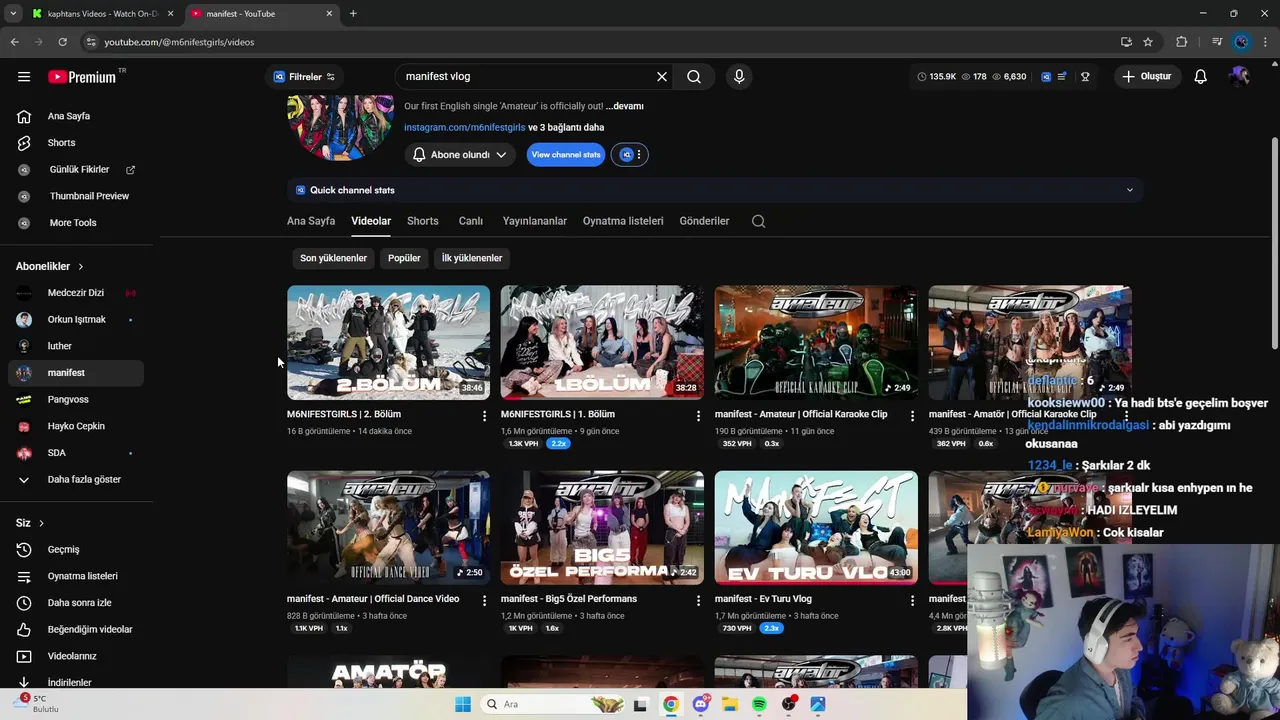Open Amateur Official Karaoke Clip title
The width and height of the screenshot is (1280, 720).
pyautogui.click(x=801, y=414)
